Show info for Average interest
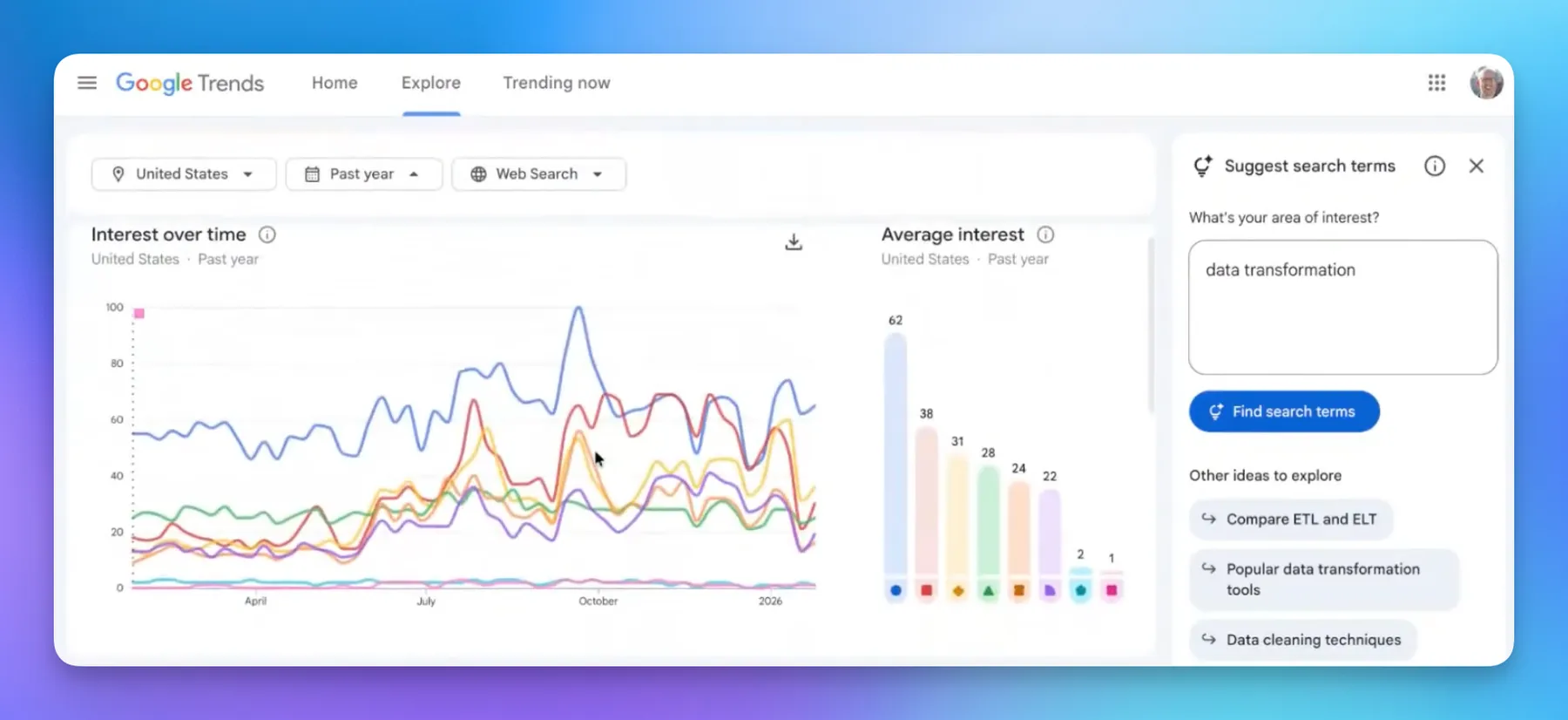This screenshot has height=720, width=1568. 1045,234
